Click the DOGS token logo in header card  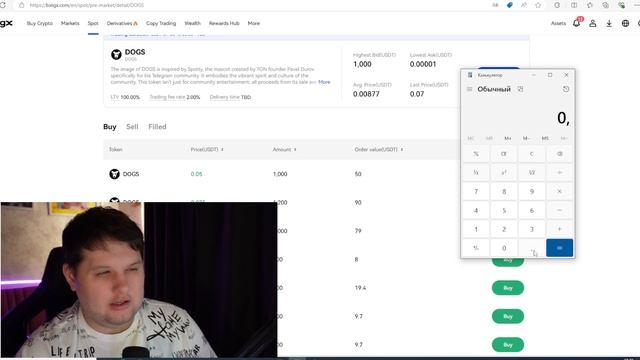point(116,54)
